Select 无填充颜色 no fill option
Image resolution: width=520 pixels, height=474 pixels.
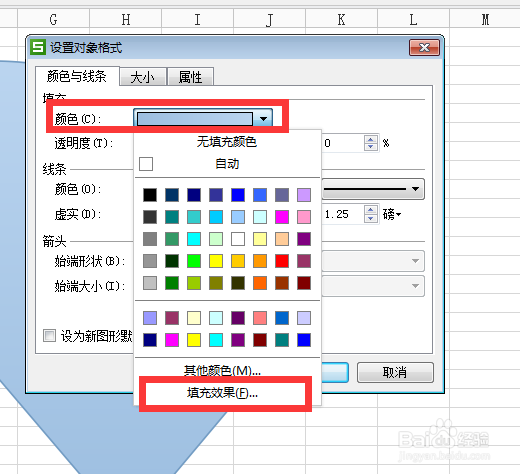tap(227, 142)
